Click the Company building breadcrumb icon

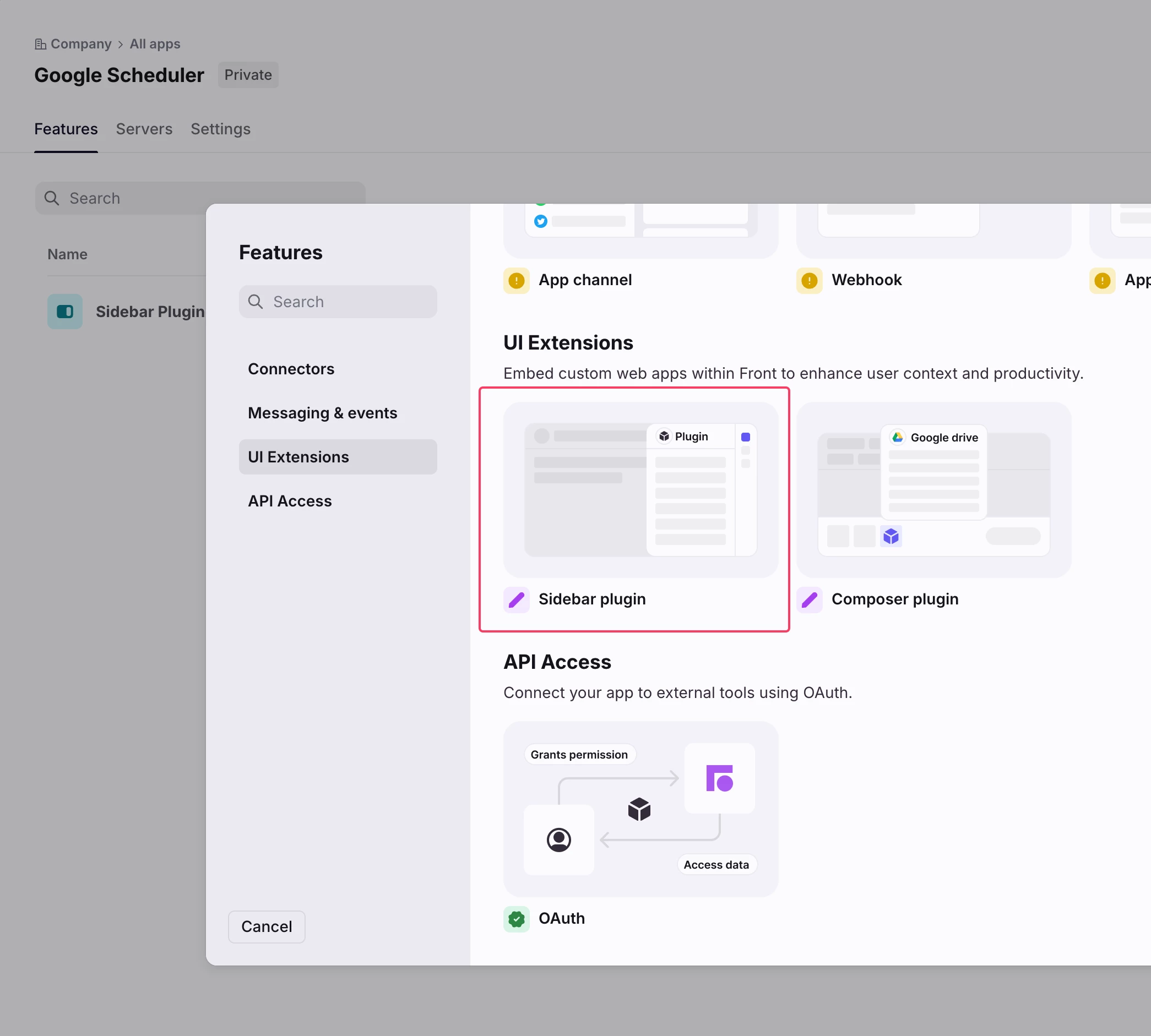point(40,44)
